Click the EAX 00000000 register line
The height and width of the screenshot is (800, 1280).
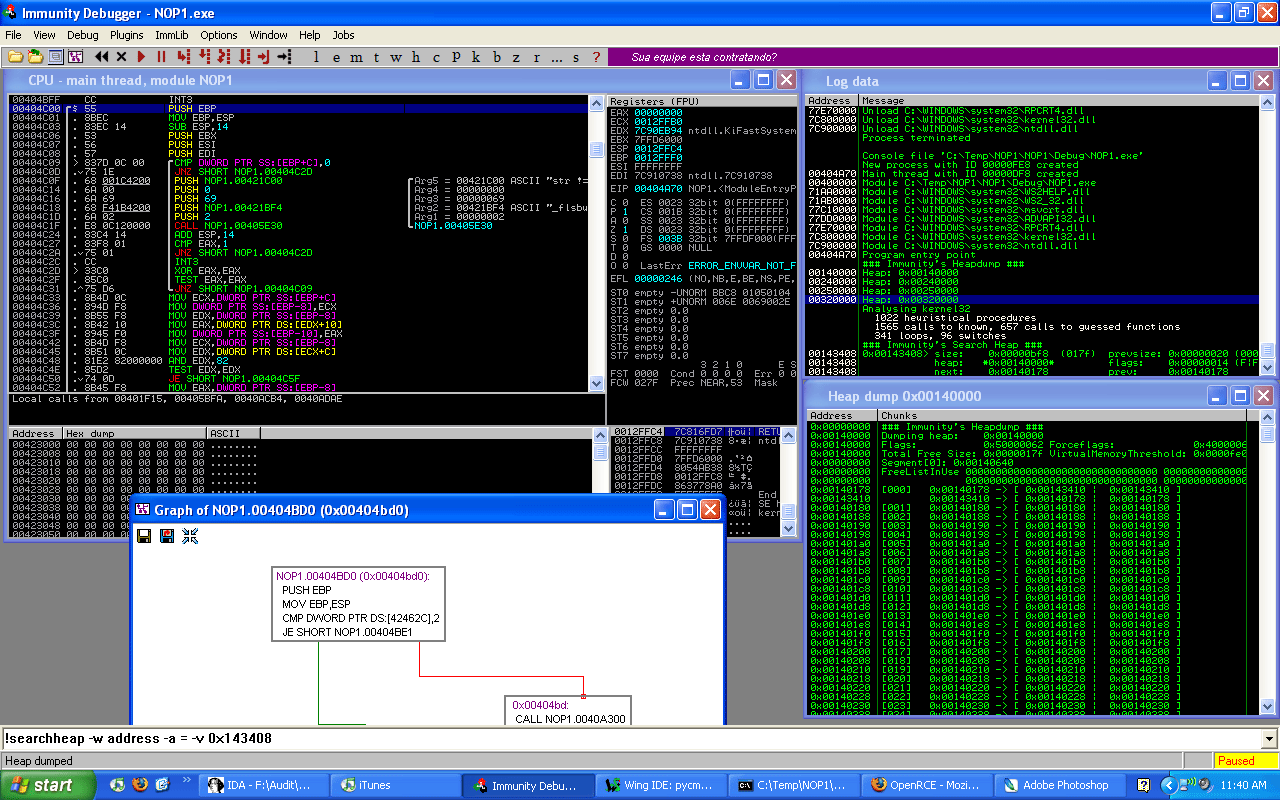(x=645, y=113)
